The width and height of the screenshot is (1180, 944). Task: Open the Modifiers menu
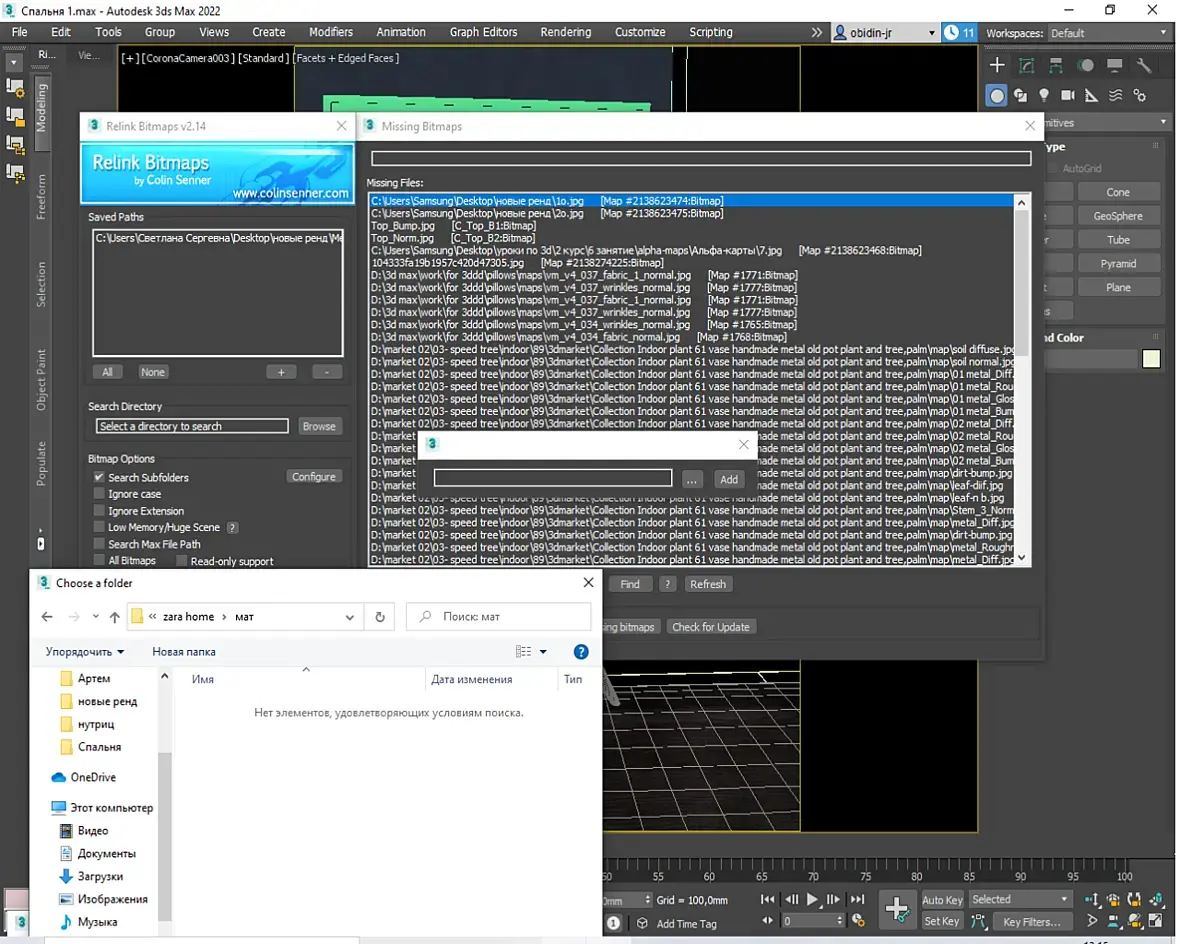[x=330, y=32]
